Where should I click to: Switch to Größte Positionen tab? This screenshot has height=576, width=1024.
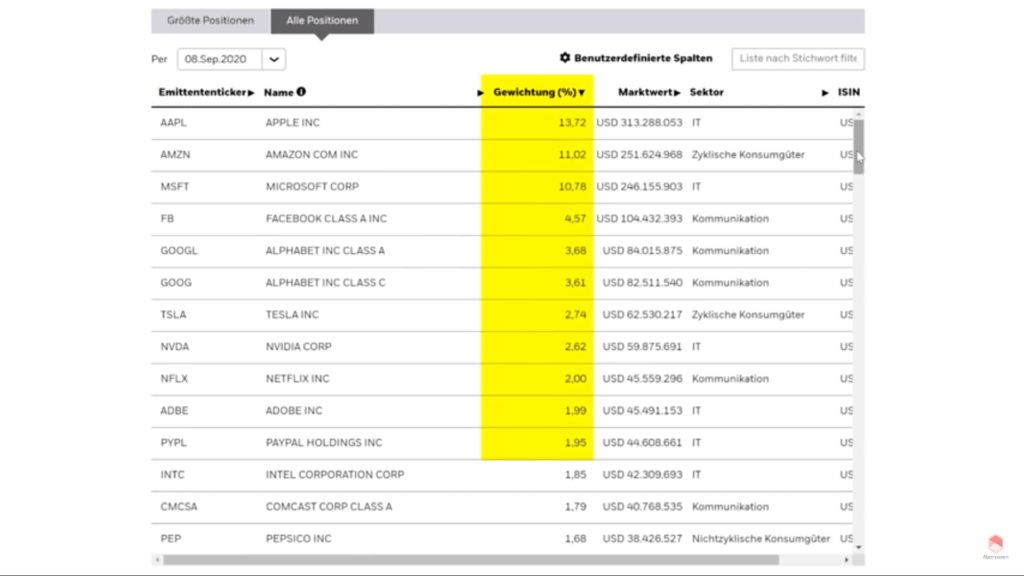tap(210, 21)
